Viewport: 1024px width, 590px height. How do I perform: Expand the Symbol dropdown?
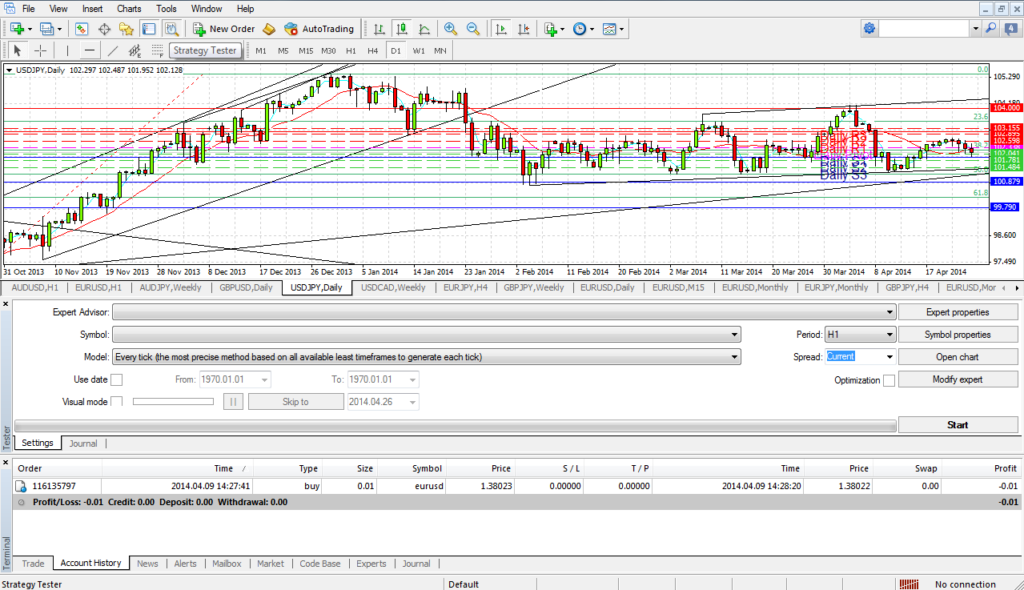[x=734, y=335]
